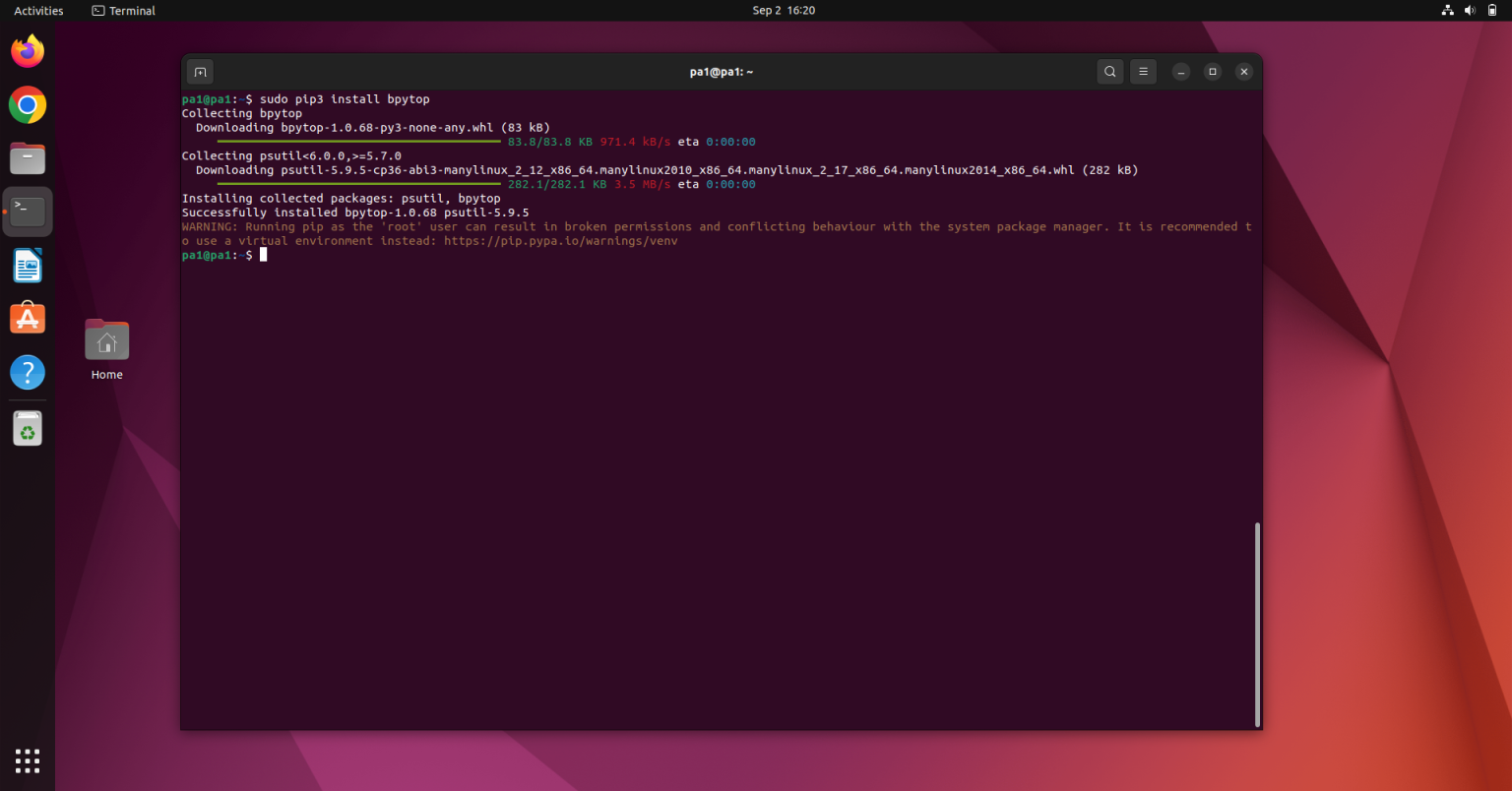
Task: Open LibreOffice Writer from the dock
Action: pyautogui.click(x=27, y=265)
